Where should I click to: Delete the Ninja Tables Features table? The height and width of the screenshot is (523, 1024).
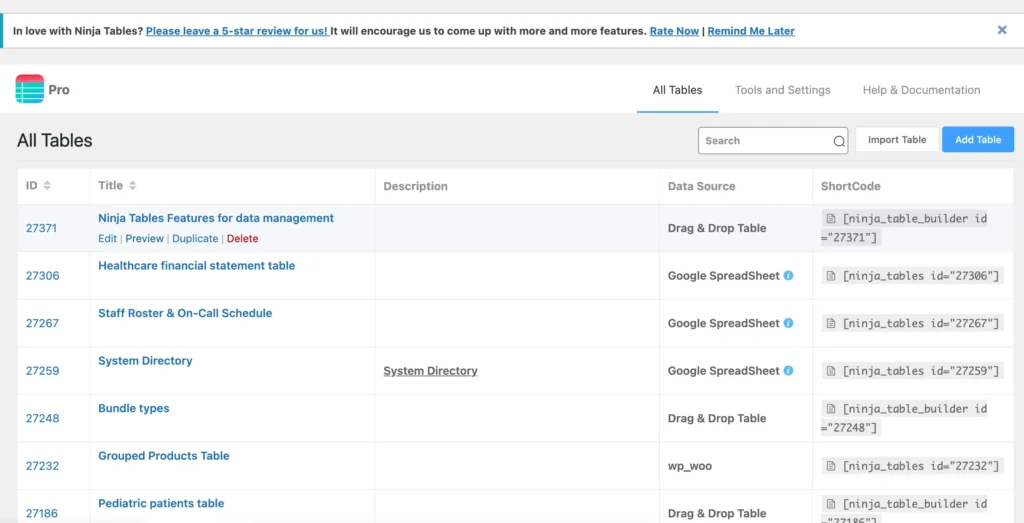point(242,238)
